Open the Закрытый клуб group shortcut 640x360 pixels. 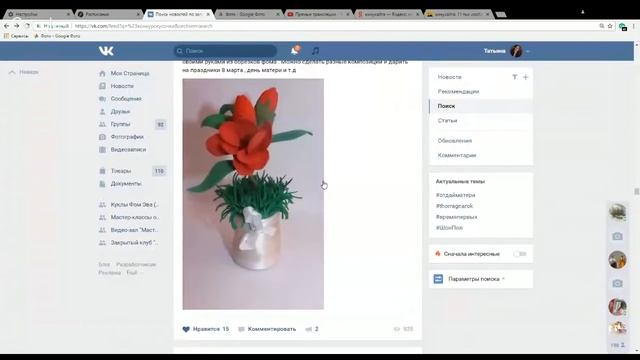click(134, 242)
